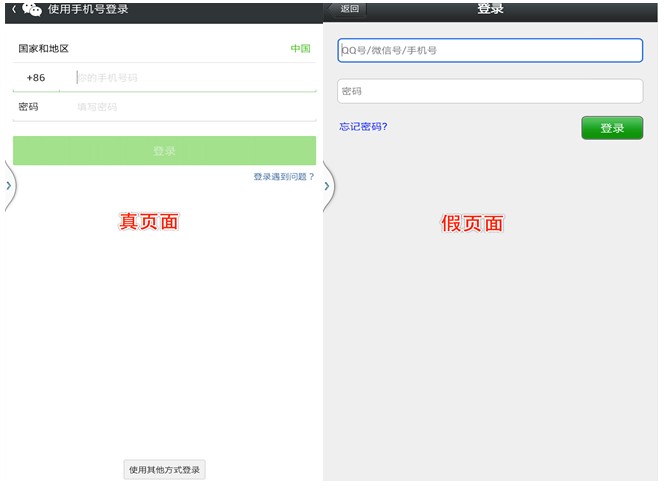Focus the QQ号/微信号/手机号 input field
Image resolution: width=664 pixels, height=493 pixels.
tap(490, 50)
